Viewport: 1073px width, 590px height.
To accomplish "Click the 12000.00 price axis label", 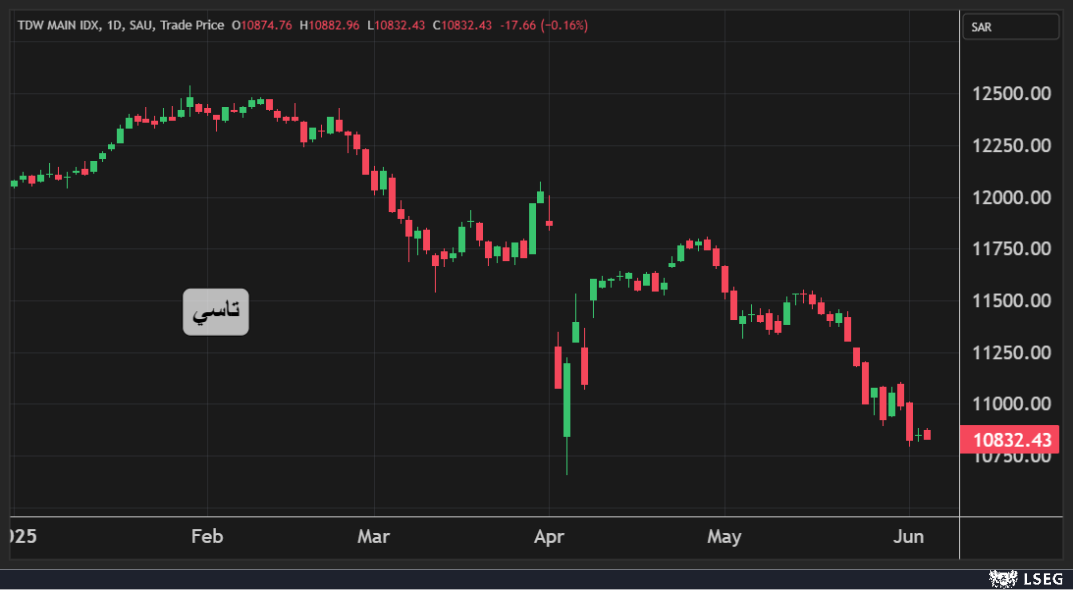I will pyautogui.click(x=1011, y=198).
